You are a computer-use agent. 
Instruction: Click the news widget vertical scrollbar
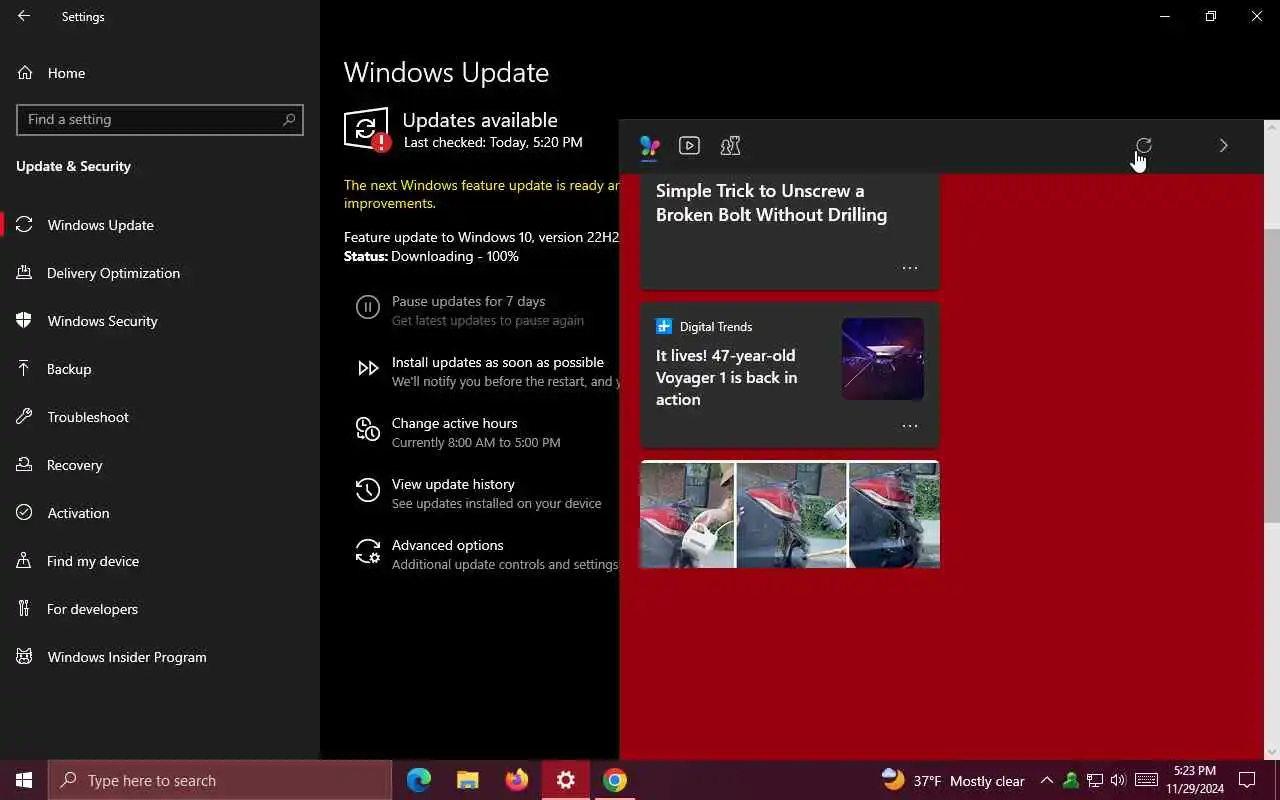click(1272, 375)
